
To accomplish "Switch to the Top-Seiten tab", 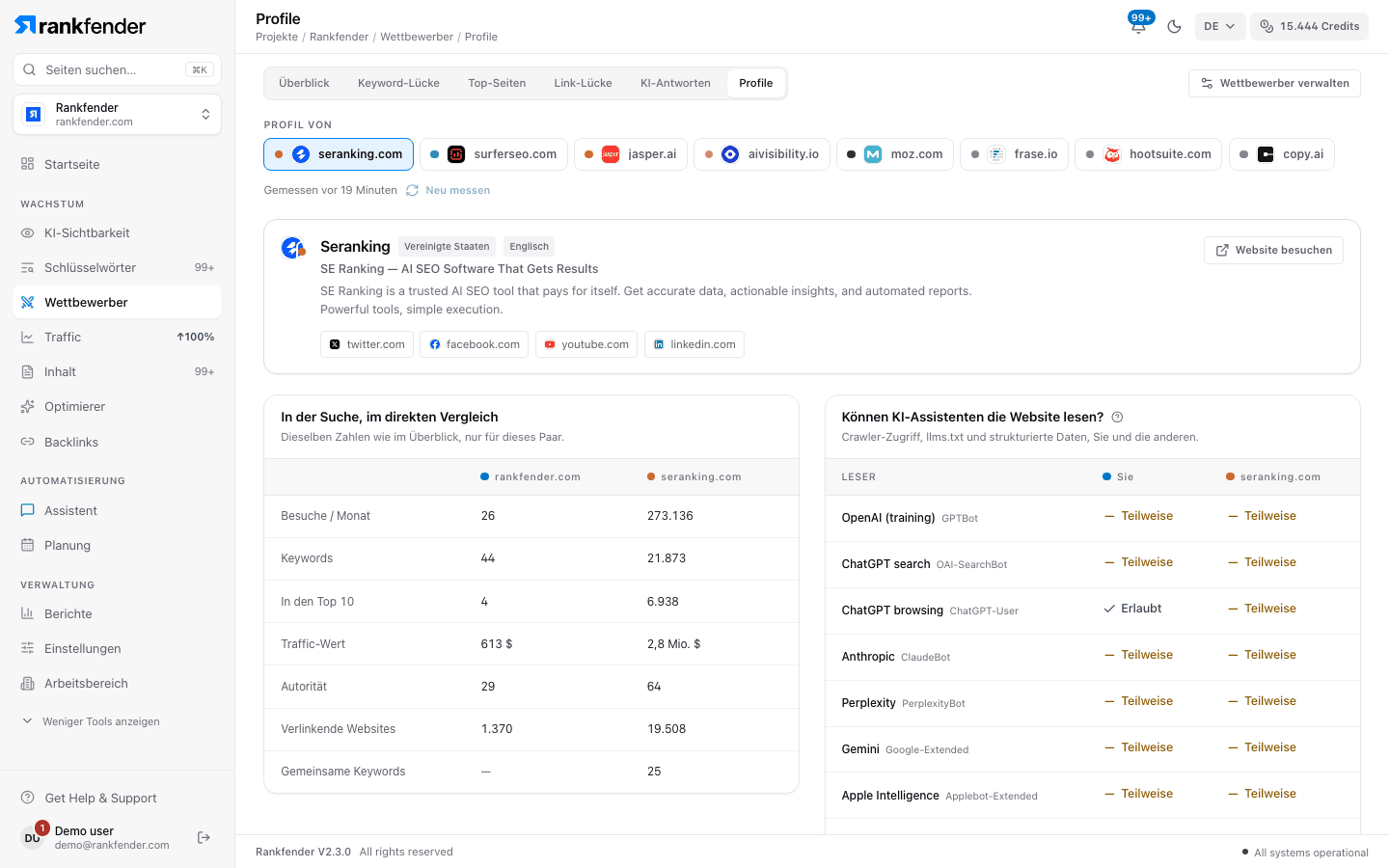I will (x=497, y=83).
